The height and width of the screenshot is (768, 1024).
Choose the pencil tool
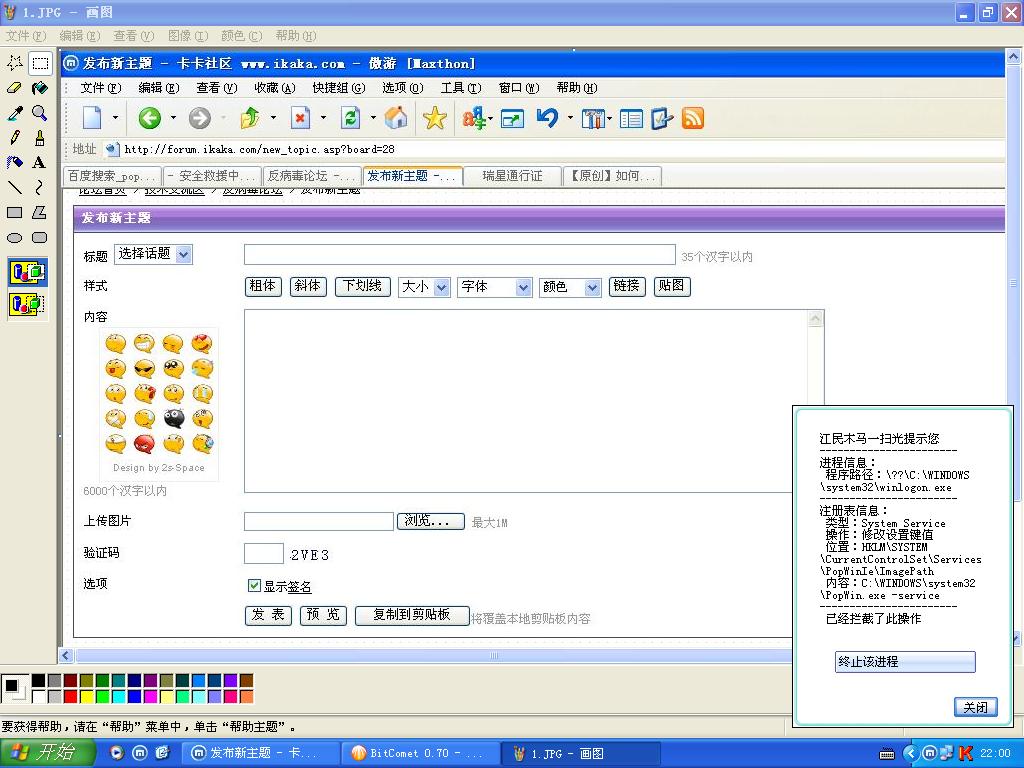click(x=14, y=138)
